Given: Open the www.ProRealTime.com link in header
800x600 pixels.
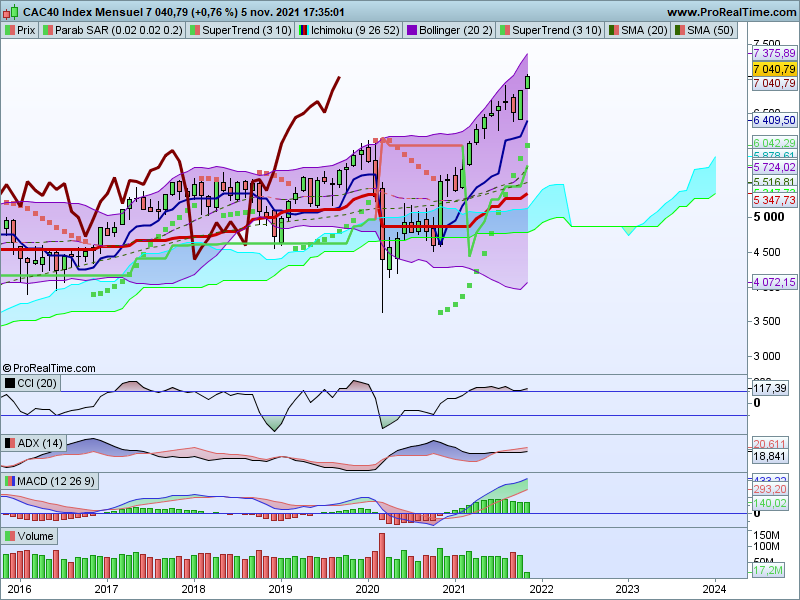Looking at the screenshot, I should [732, 12].
